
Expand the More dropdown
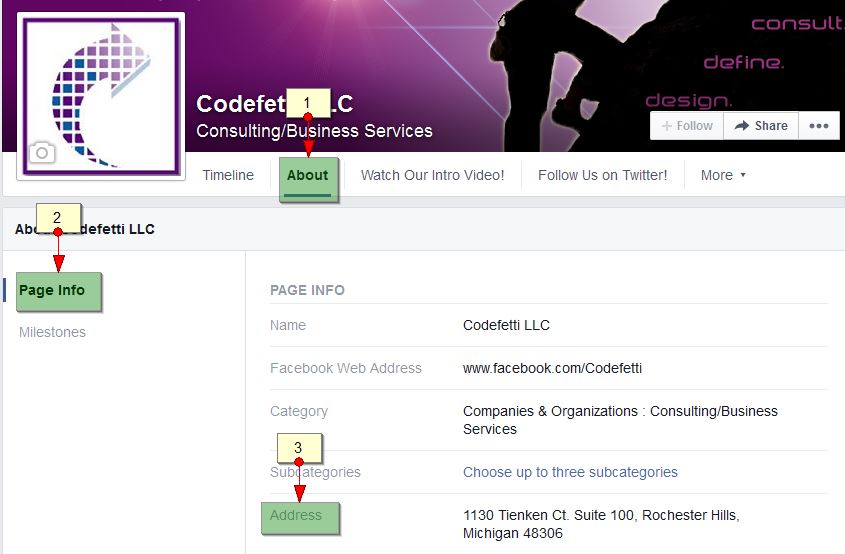click(723, 175)
